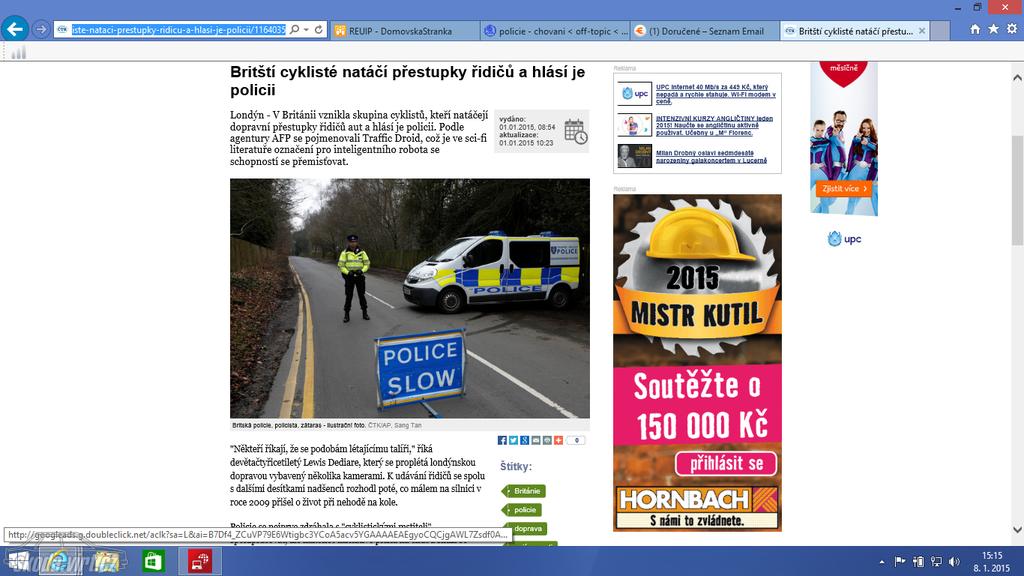The height and width of the screenshot is (576, 1024).
Task: Click the HORNBACH logo in the ad
Action: [697, 500]
